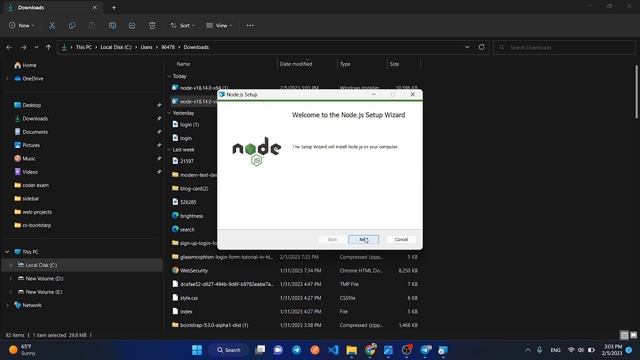Select the file 21597
The height and width of the screenshot is (360, 640).
[183, 161]
